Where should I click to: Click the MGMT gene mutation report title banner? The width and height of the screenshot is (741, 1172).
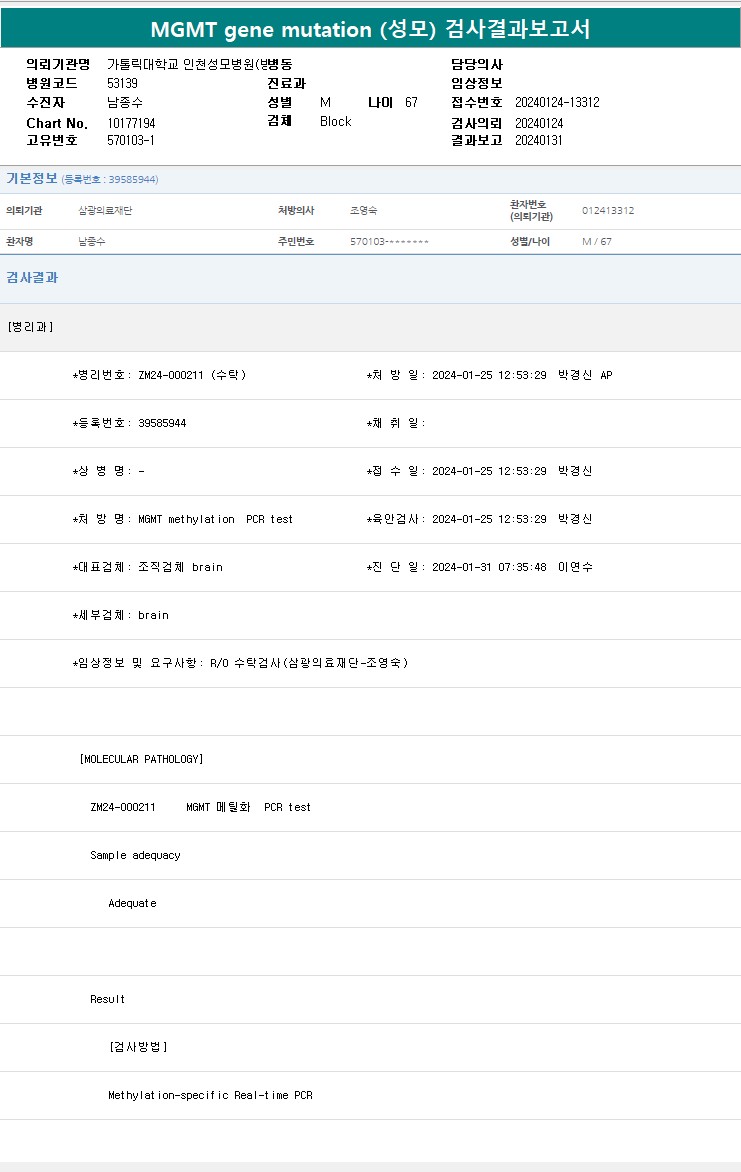coord(370,29)
